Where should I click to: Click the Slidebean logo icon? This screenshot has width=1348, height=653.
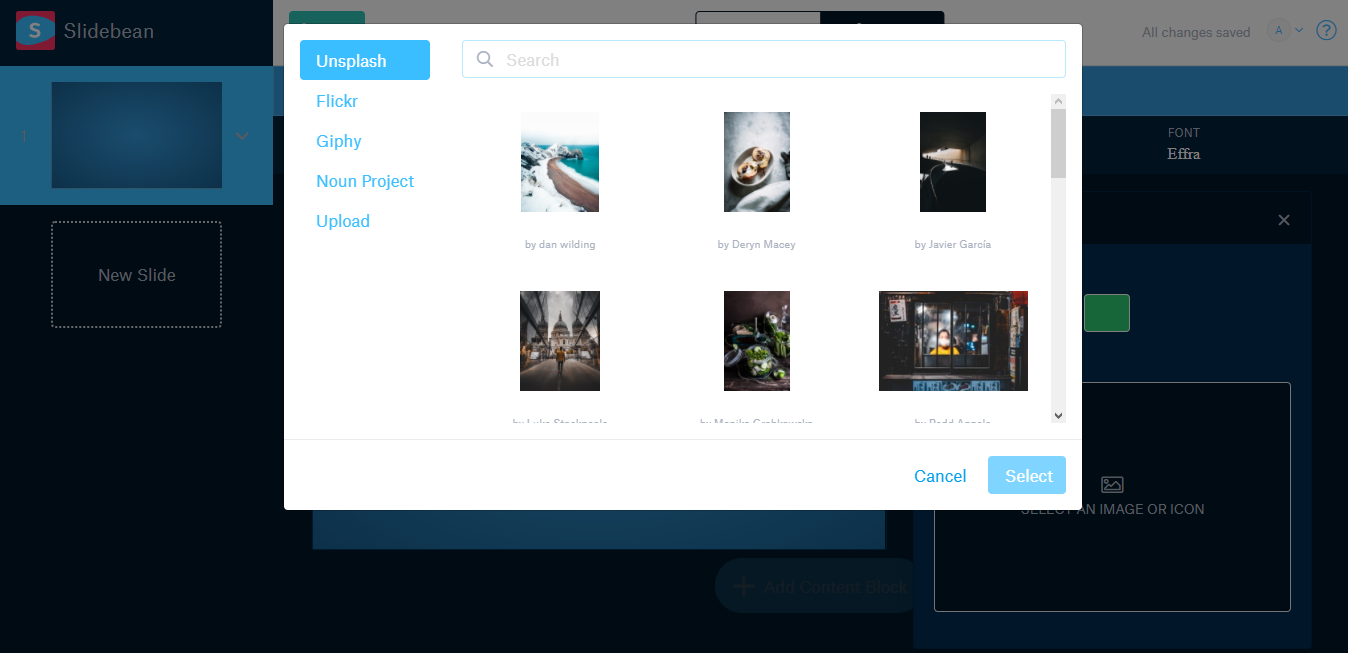tap(35, 31)
